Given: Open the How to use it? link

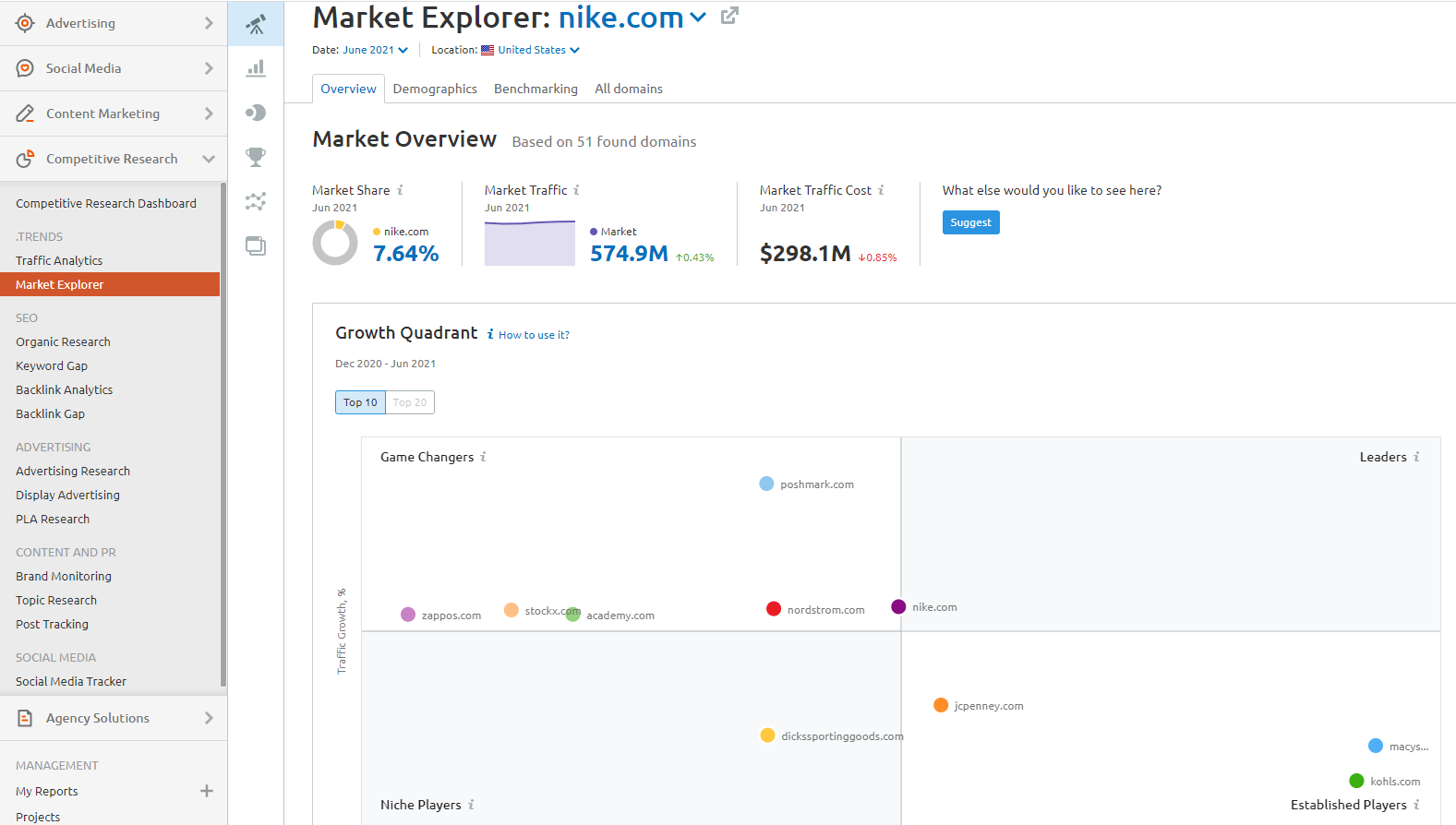Looking at the screenshot, I should 534,335.
